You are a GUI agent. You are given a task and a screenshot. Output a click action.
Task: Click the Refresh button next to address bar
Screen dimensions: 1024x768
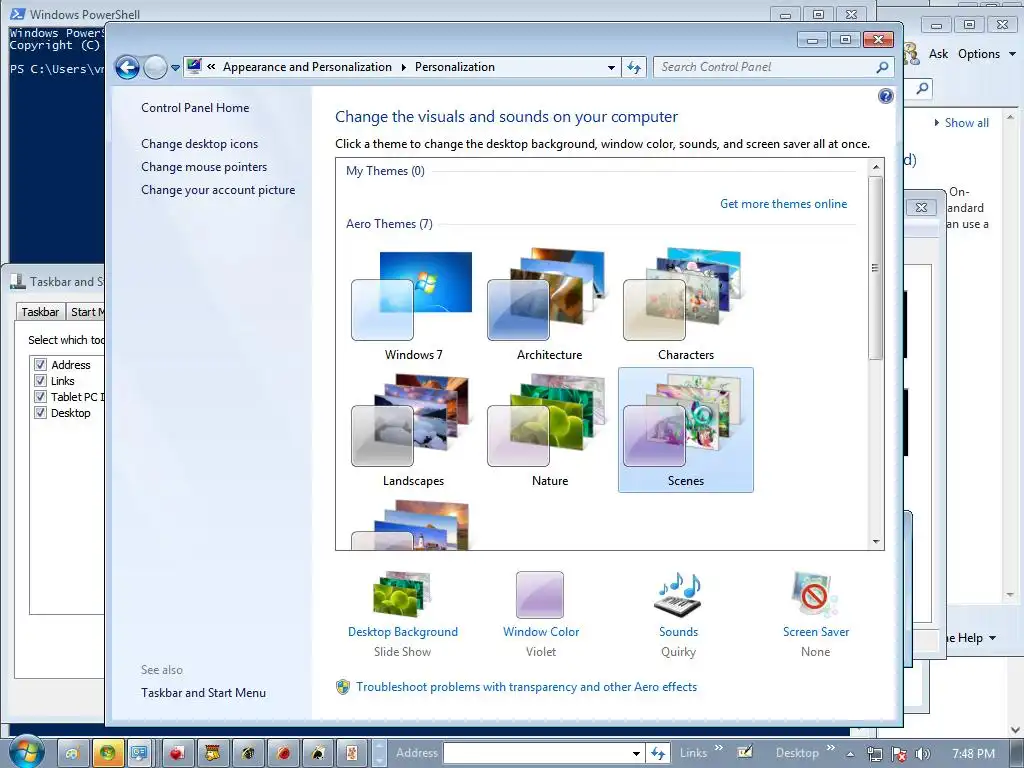tap(634, 67)
